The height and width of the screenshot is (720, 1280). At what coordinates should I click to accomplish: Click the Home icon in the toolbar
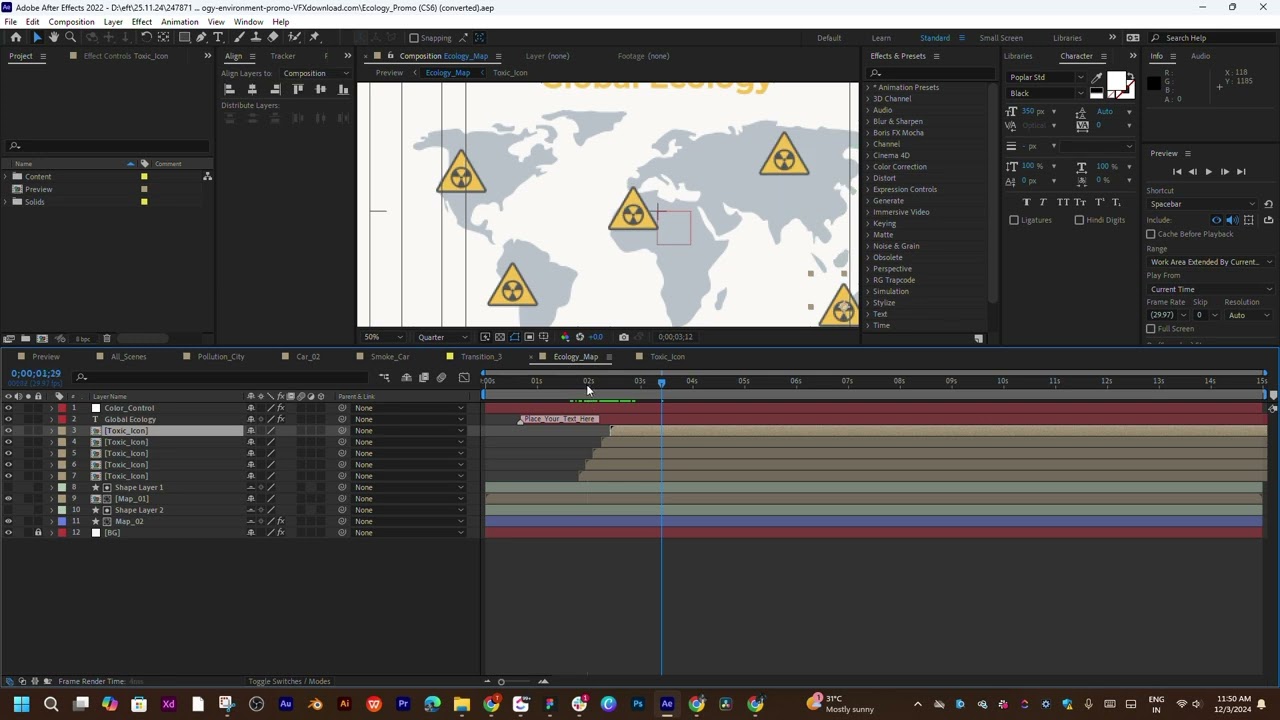click(x=16, y=37)
